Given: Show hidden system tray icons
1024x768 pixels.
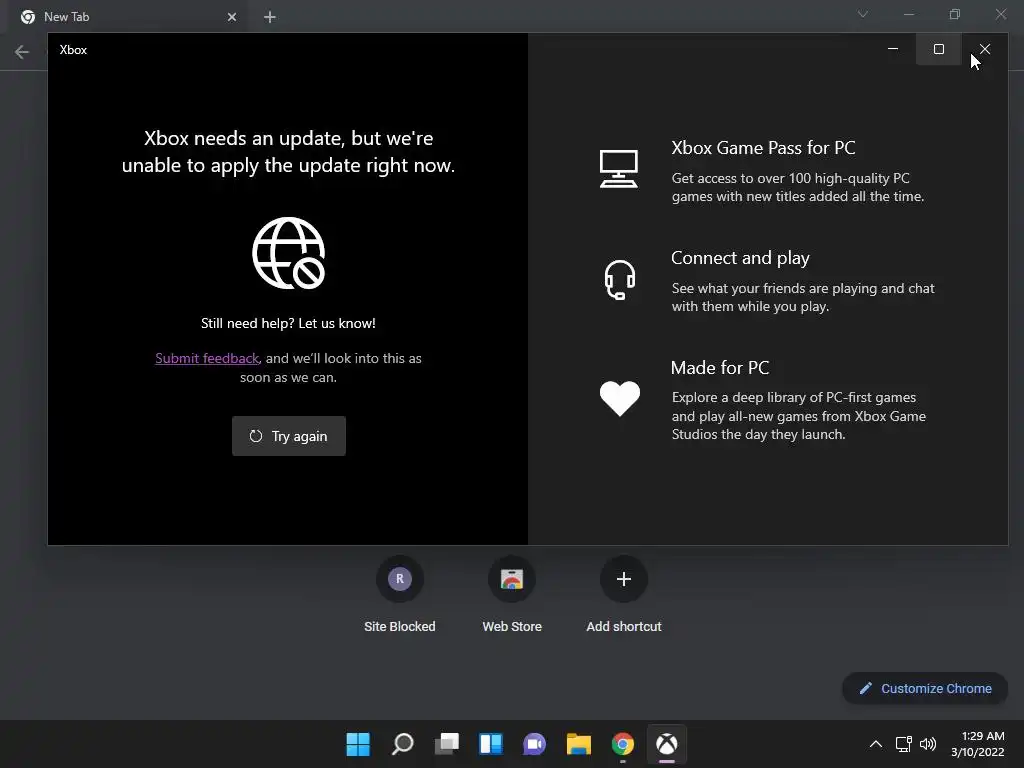Looking at the screenshot, I should (x=876, y=744).
